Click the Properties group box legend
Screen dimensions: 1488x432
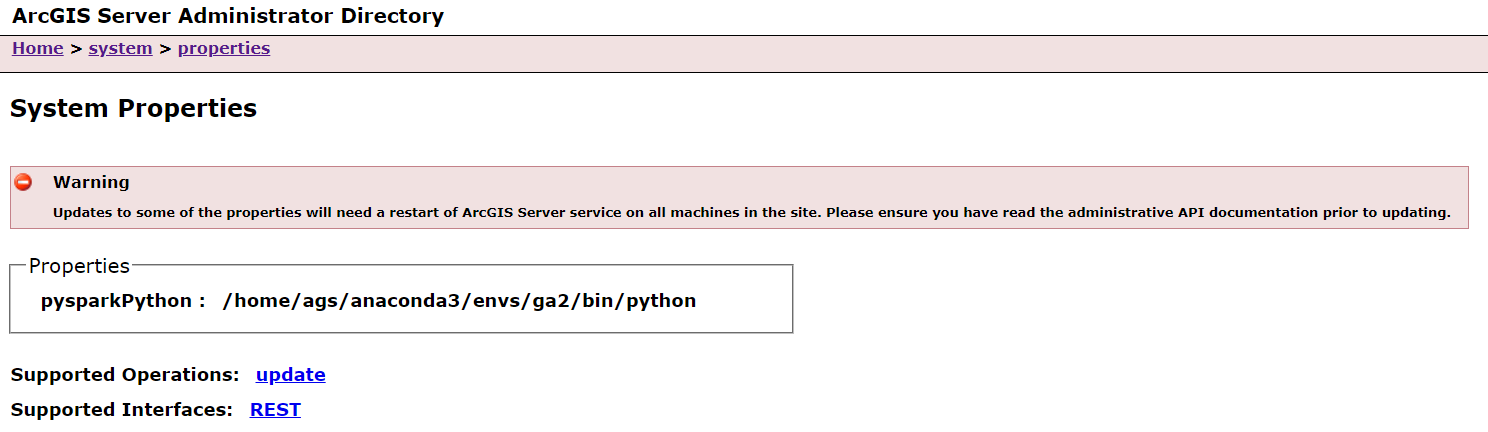(79, 266)
